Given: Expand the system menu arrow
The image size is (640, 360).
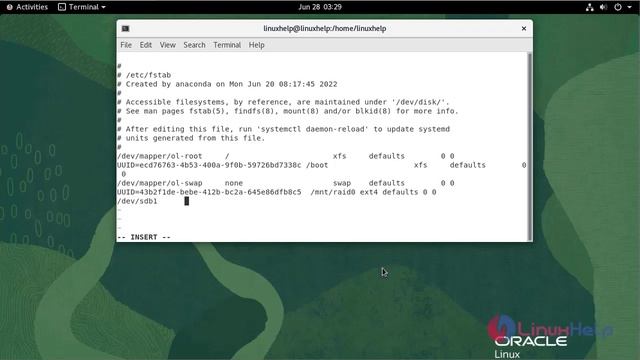Looking at the screenshot, I should pos(629,7).
